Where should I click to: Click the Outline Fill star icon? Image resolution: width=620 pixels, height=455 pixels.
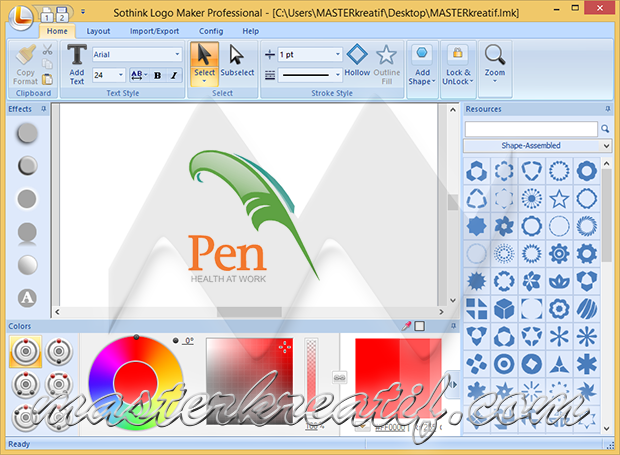pos(386,55)
